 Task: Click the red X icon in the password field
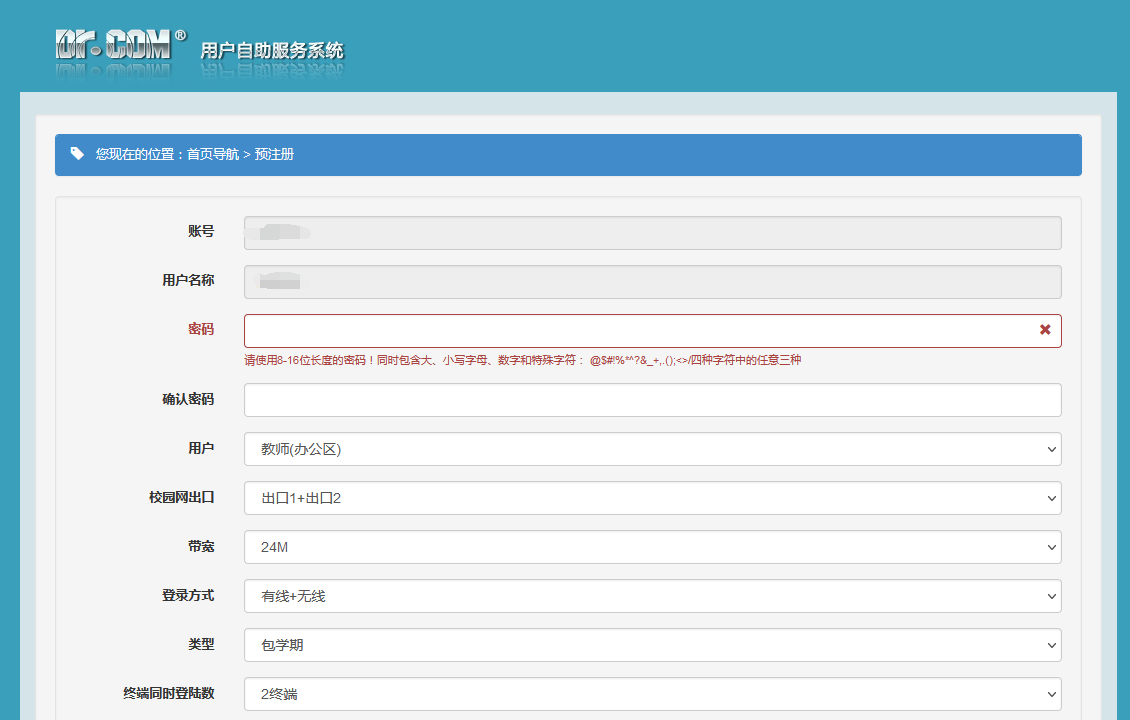pyautogui.click(x=1045, y=330)
